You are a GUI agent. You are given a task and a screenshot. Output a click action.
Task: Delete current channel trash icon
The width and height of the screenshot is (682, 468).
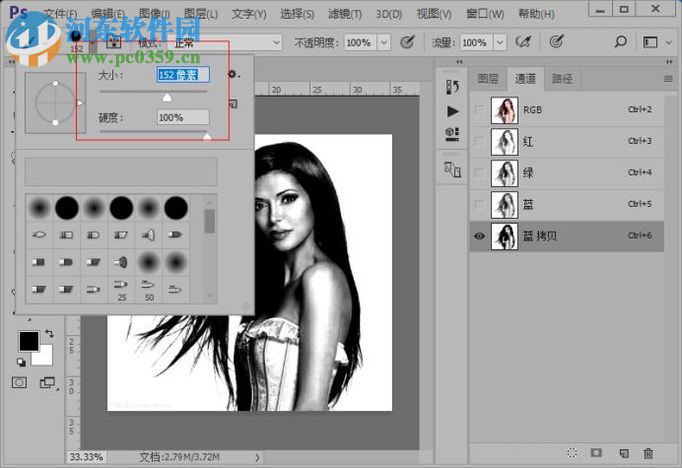click(648, 453)
